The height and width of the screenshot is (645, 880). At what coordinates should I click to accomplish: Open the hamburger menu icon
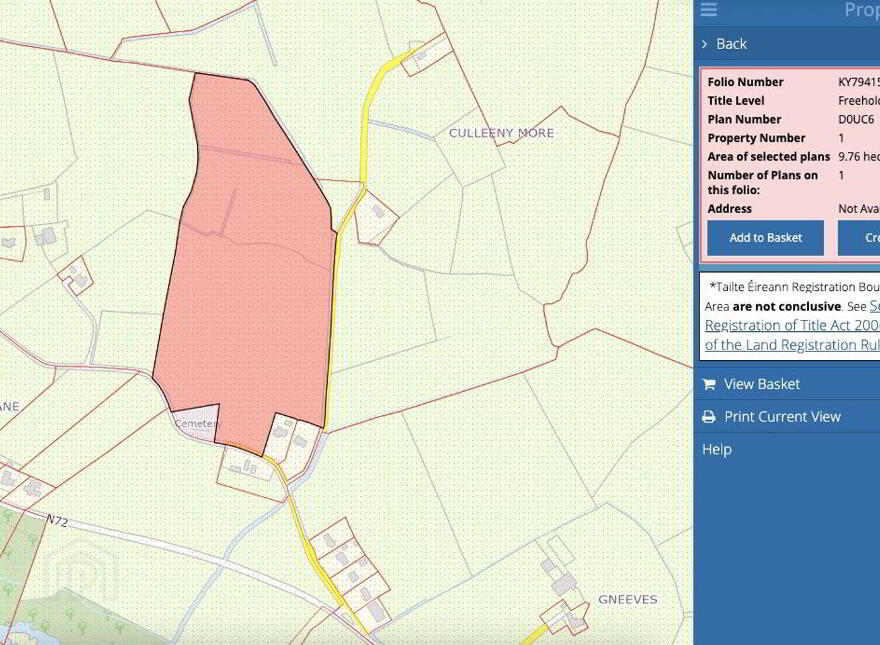[709, 10]
